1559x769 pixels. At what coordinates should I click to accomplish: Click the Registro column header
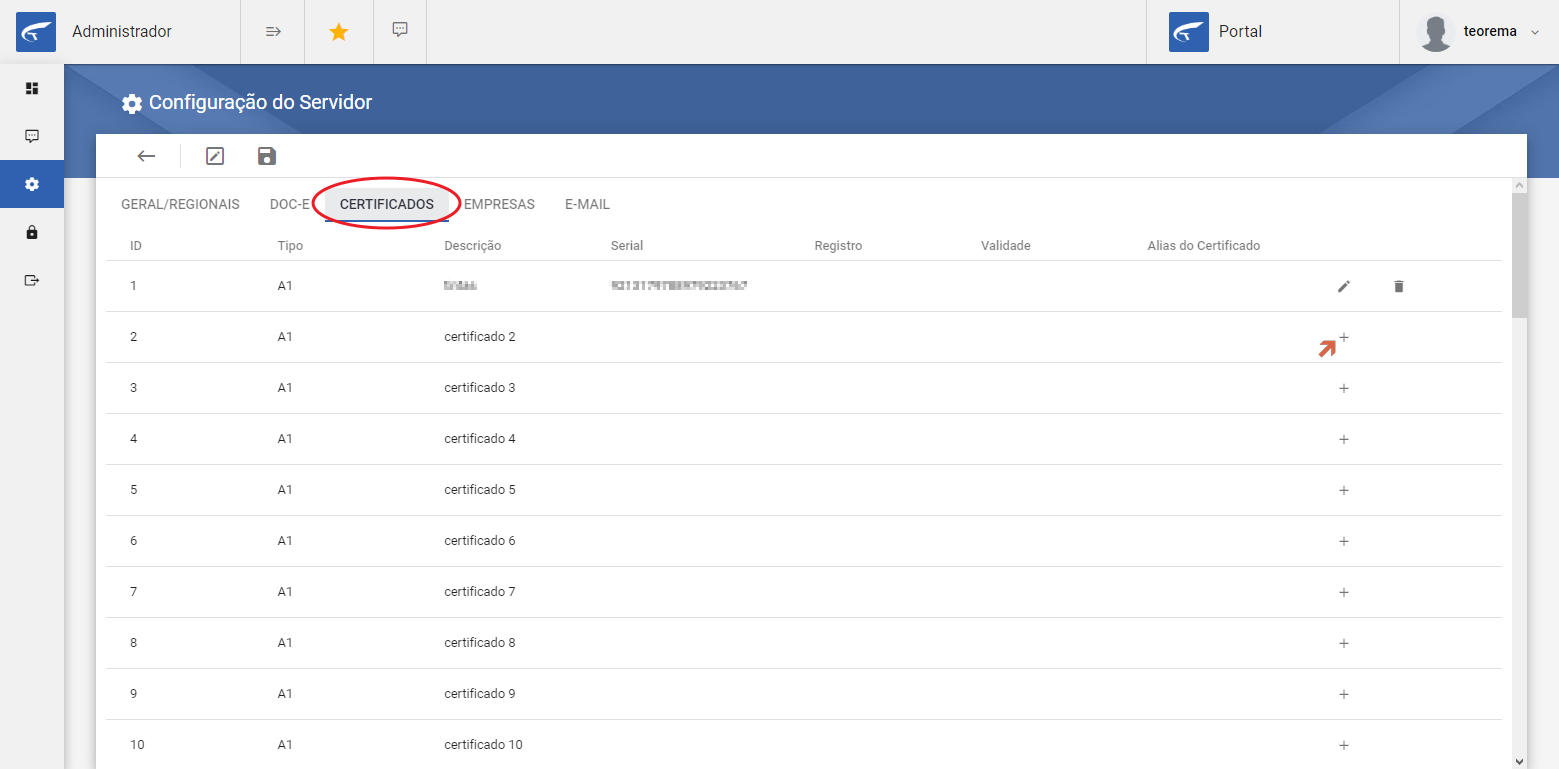coord(838,246)
